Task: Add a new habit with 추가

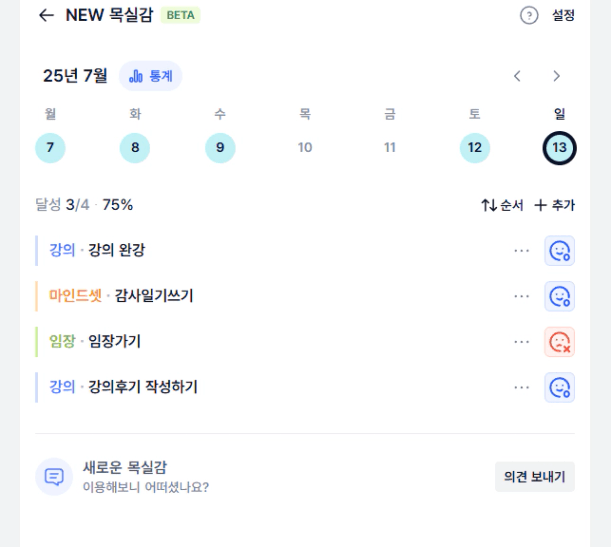Action: (x=554, y=205)
